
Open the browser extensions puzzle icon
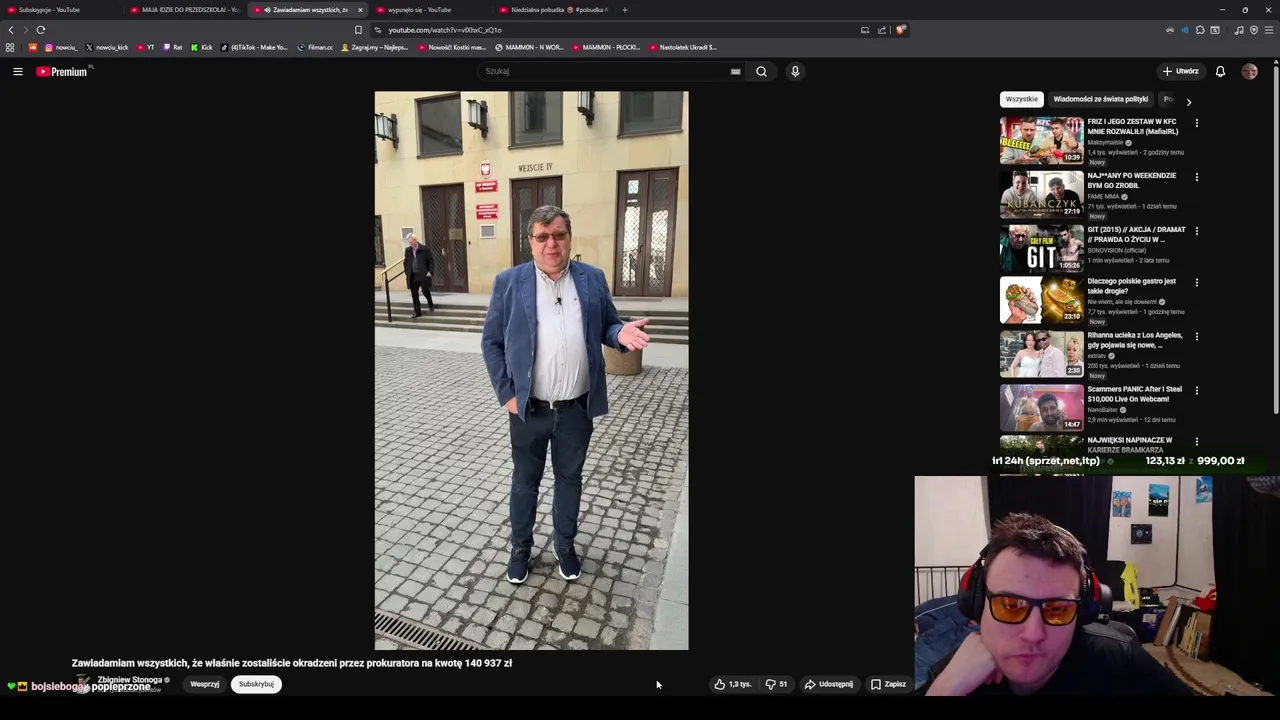pos(1200,30)
